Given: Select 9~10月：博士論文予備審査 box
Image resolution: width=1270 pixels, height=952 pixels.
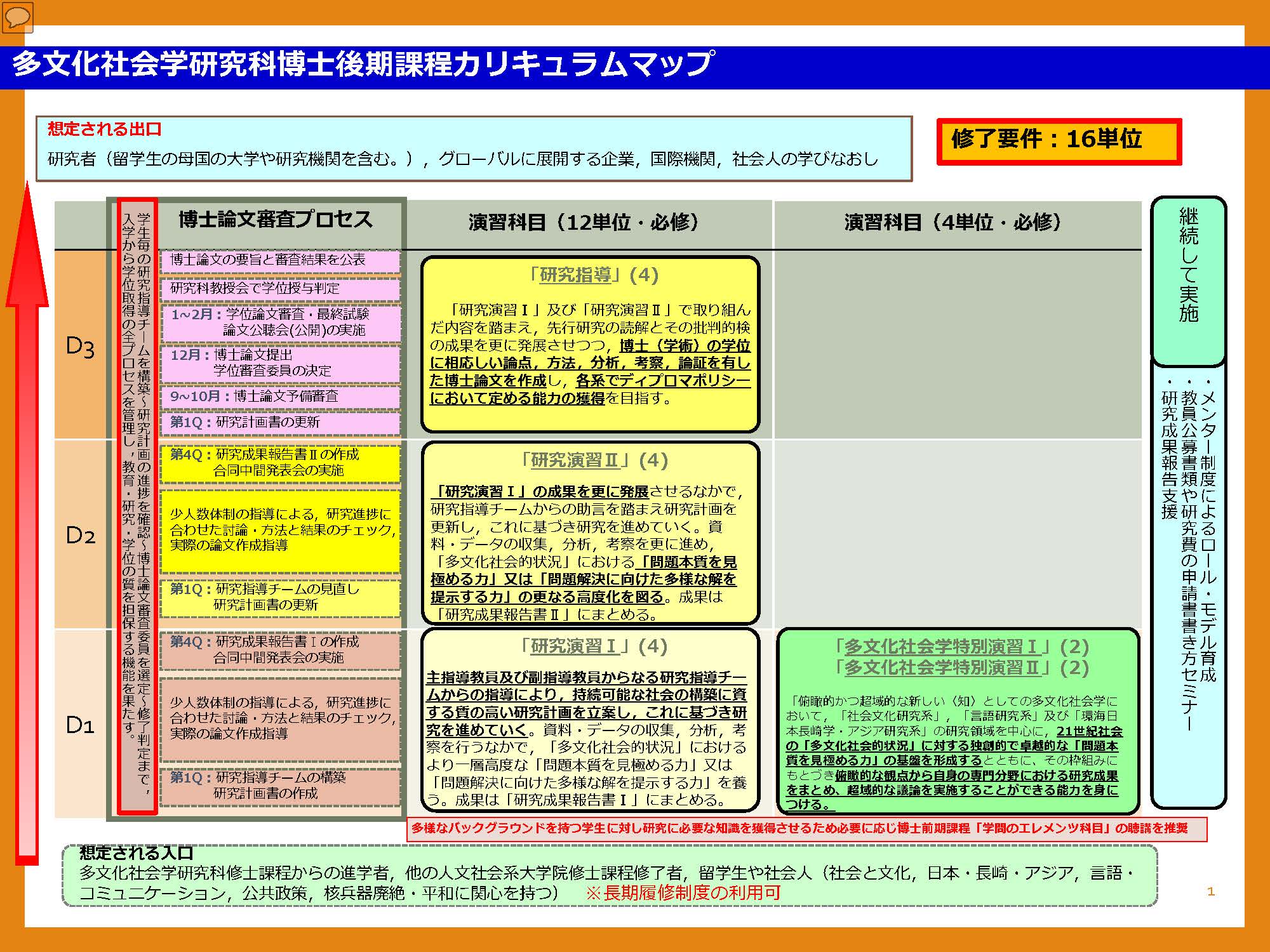Looking at the screenshot, I should click(280, 397).
